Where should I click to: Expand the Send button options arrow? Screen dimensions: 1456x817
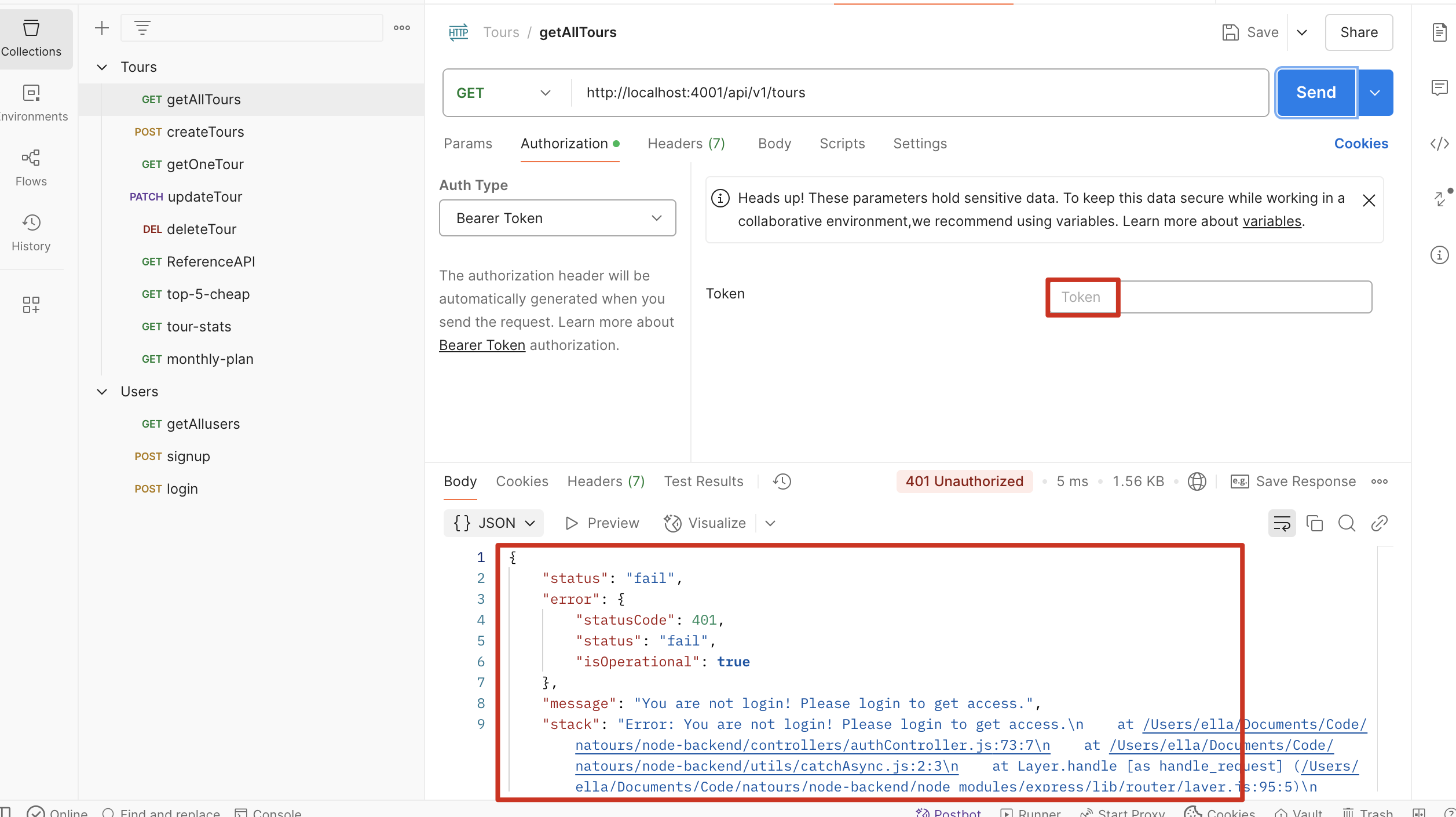(1375, 93)
